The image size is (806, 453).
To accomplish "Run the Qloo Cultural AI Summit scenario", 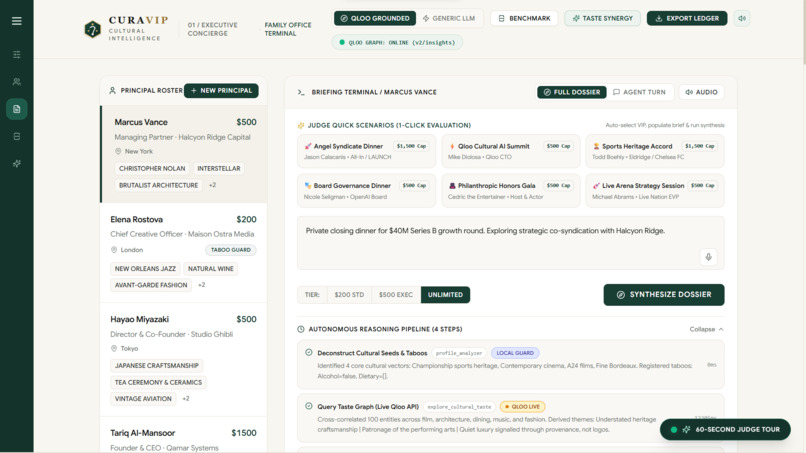I will (x=510, y=151).
